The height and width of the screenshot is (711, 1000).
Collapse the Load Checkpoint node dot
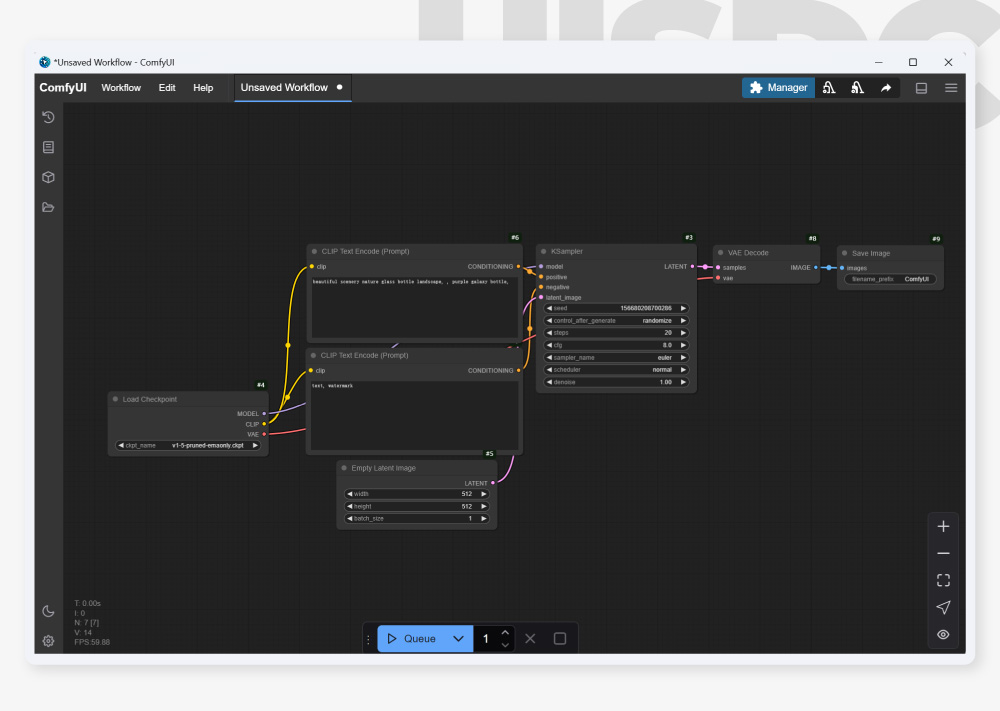pyautogui.click(x=115, y=399)
